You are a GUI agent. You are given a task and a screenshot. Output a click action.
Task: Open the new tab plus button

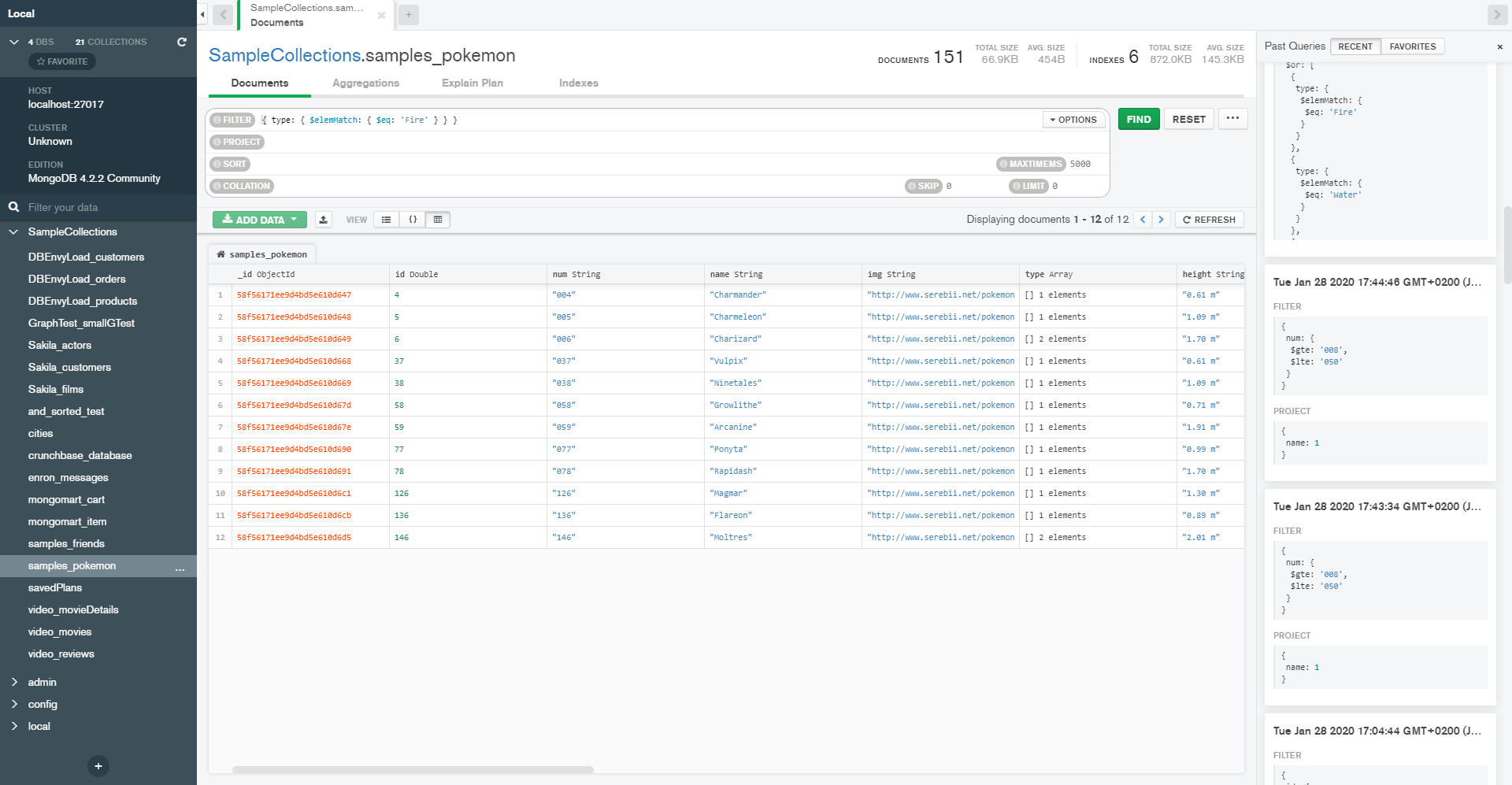coord(408,15)
